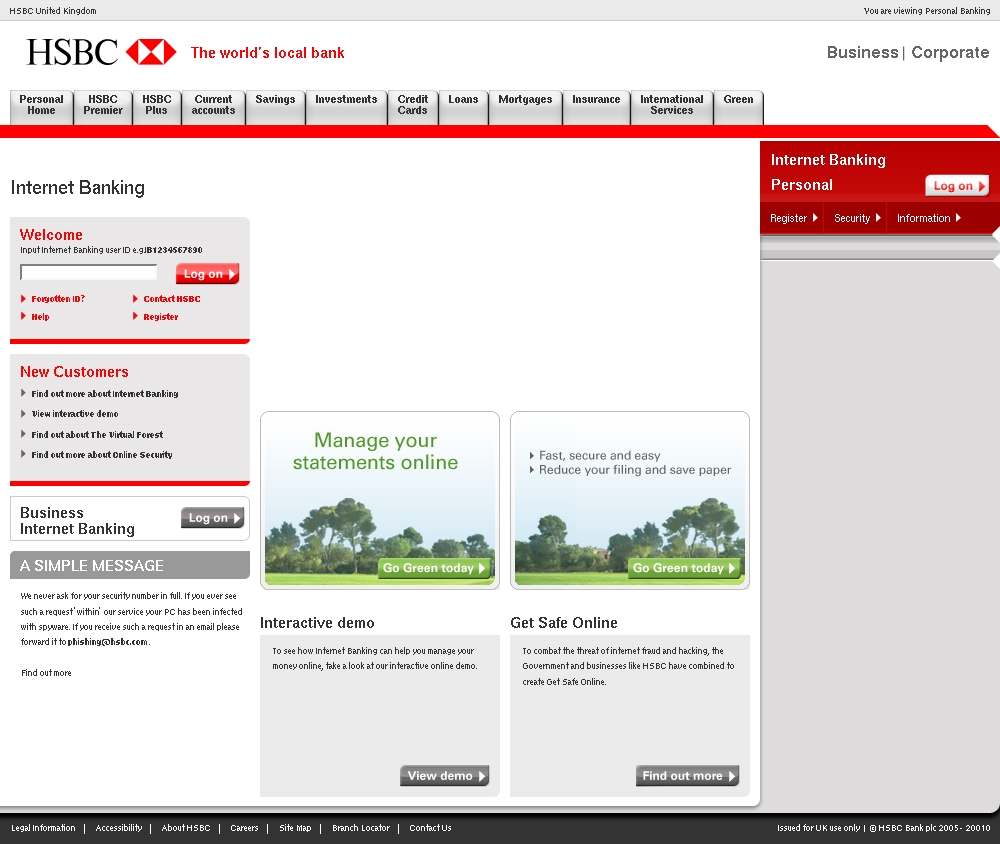This screenshot has height=844, width=1000.
Task: Click the Forgotten ID? link
Action: (57, 299)
